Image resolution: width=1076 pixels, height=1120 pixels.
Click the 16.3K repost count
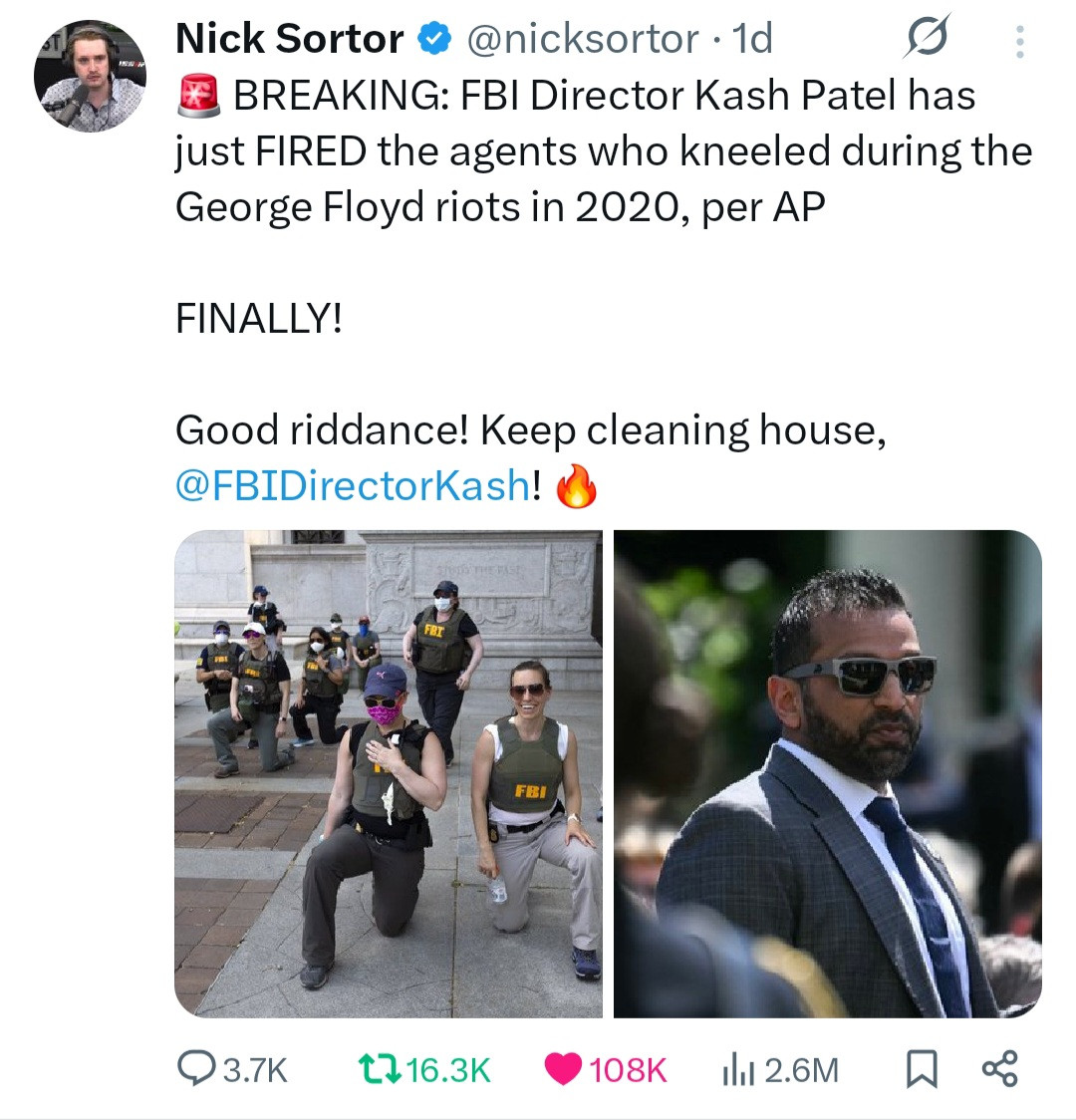click(448, 1070)
